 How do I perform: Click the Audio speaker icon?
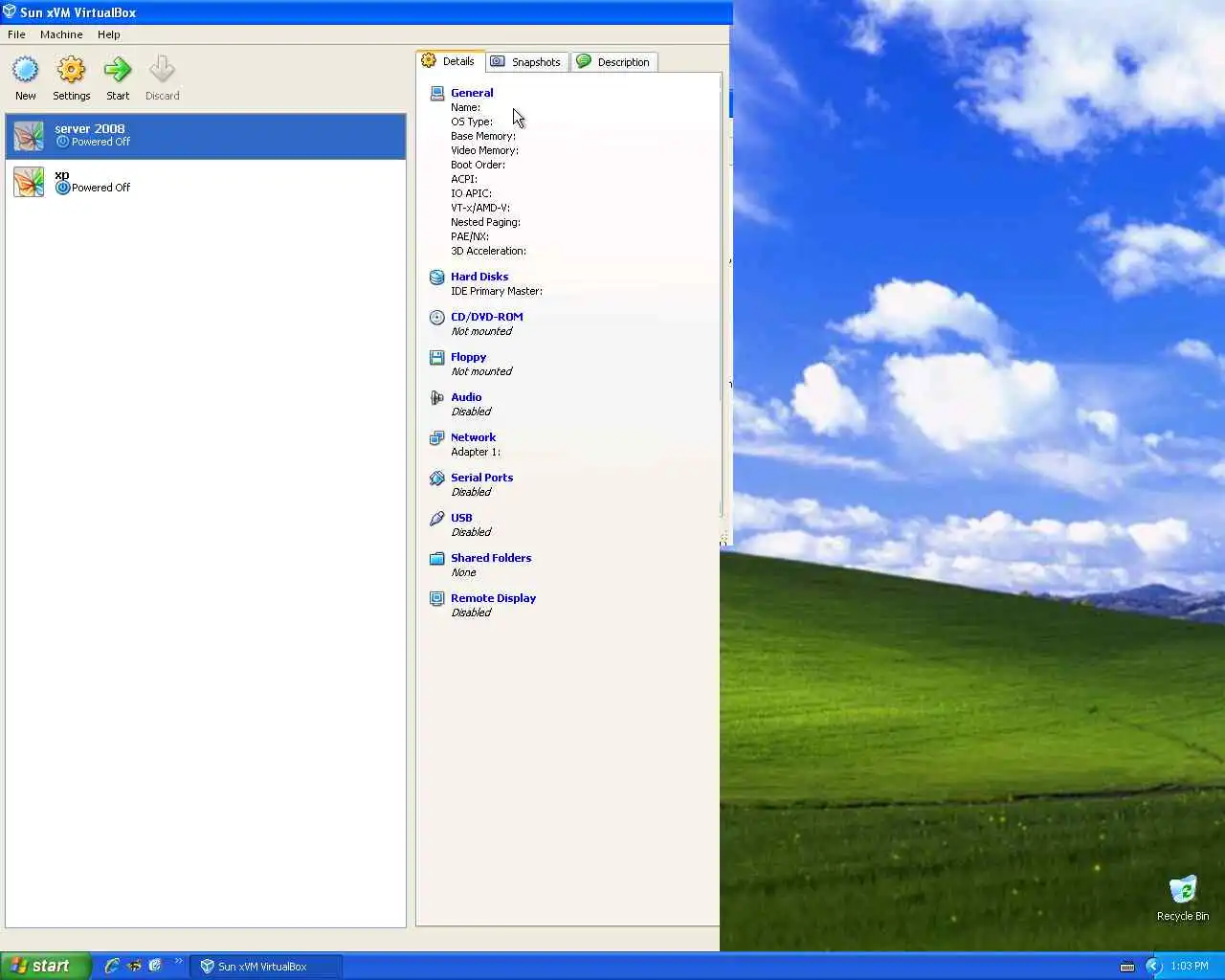point(437,397)
